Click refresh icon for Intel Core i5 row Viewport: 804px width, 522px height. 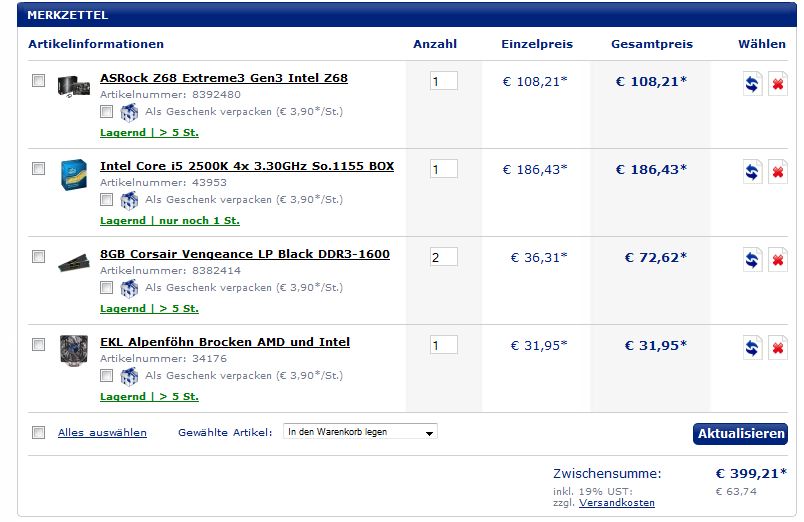pos(752,173)
